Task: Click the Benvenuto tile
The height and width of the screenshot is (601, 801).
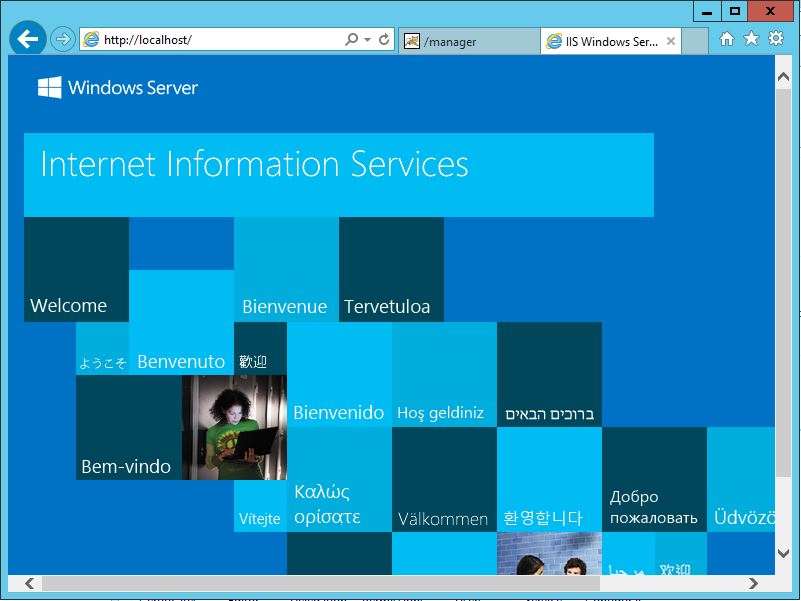Action: [x=181, y=322]
